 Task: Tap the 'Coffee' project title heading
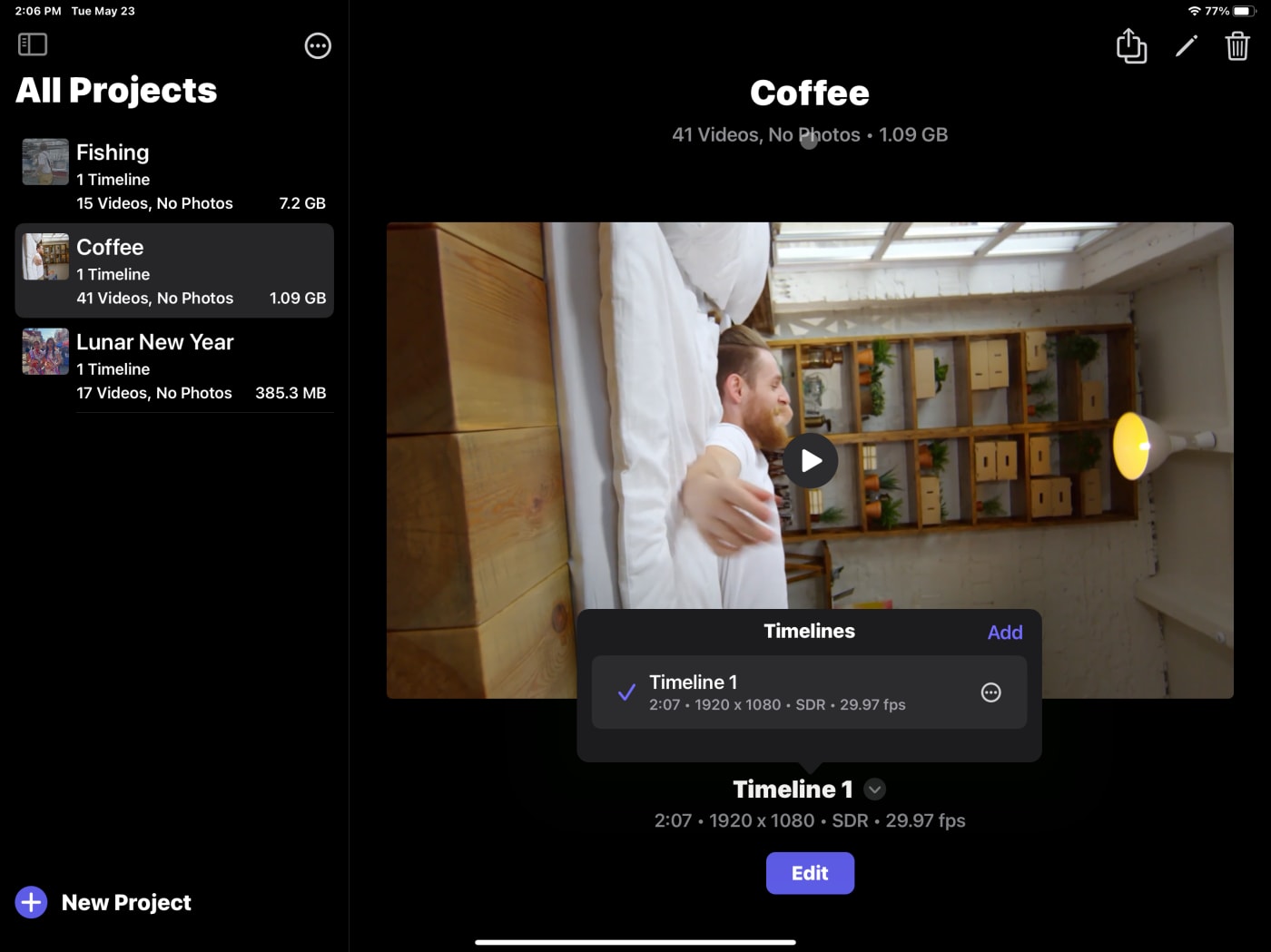(x=810, y=93)
